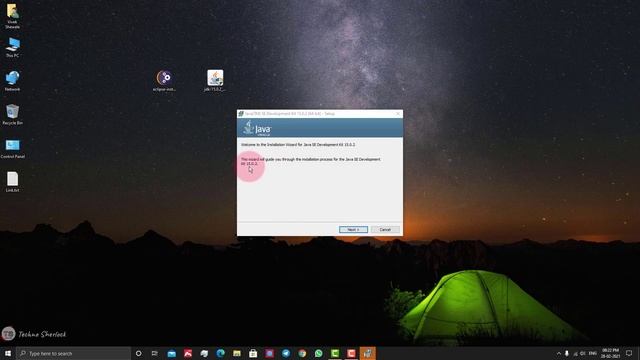Open the volume control in the system tray
Image resolution: width=640 pixels, height=360 pixels.
click(x=582, y=353)
